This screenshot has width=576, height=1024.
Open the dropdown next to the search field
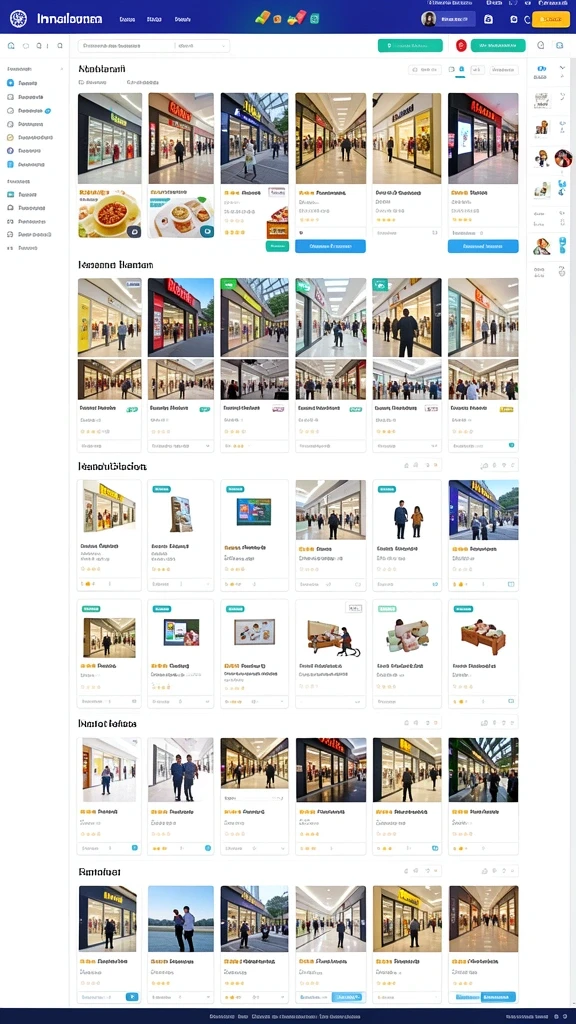pyautogui.click(x=203, y=46)
